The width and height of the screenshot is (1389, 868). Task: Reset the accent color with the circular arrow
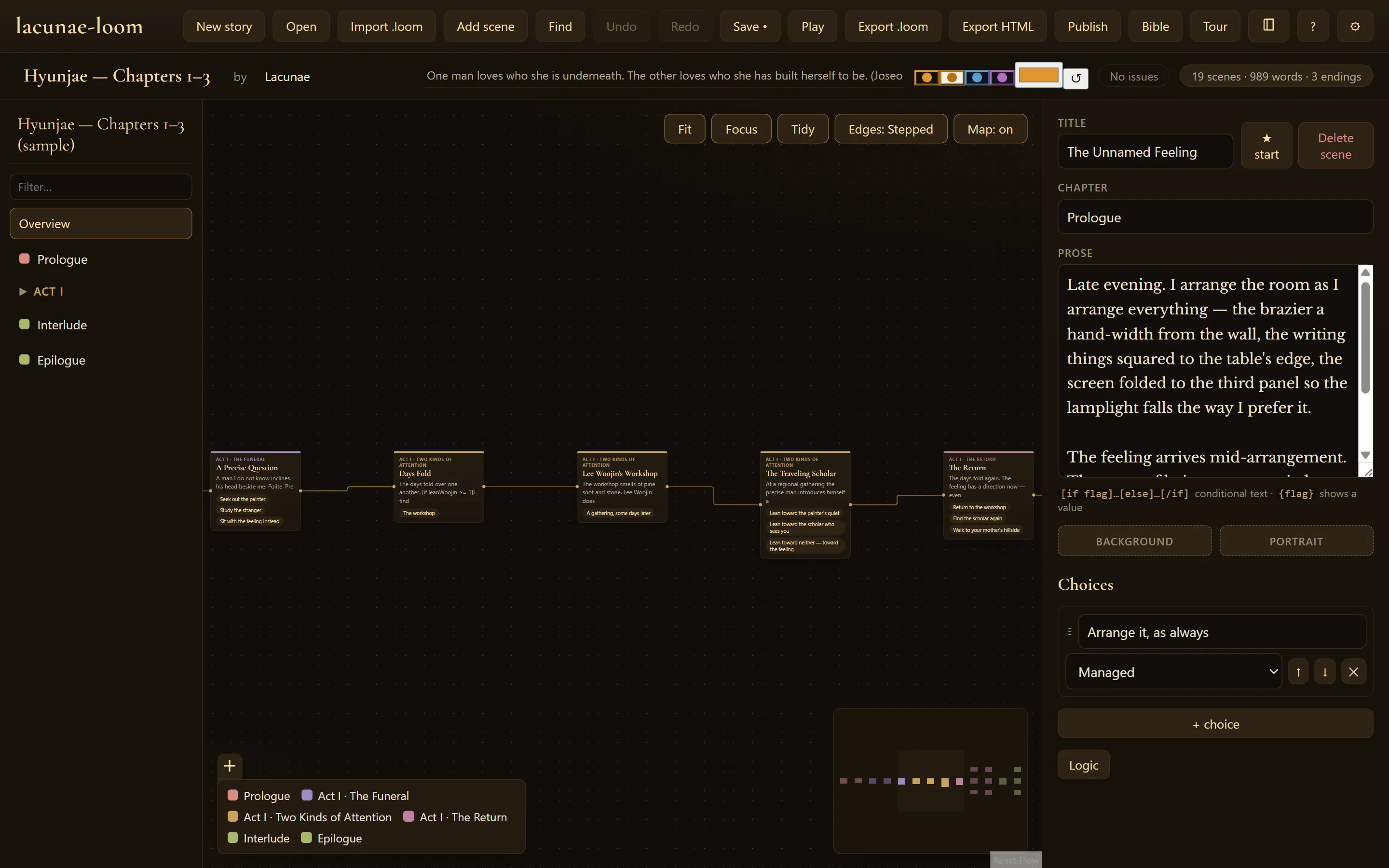[x=1076, y=78]
